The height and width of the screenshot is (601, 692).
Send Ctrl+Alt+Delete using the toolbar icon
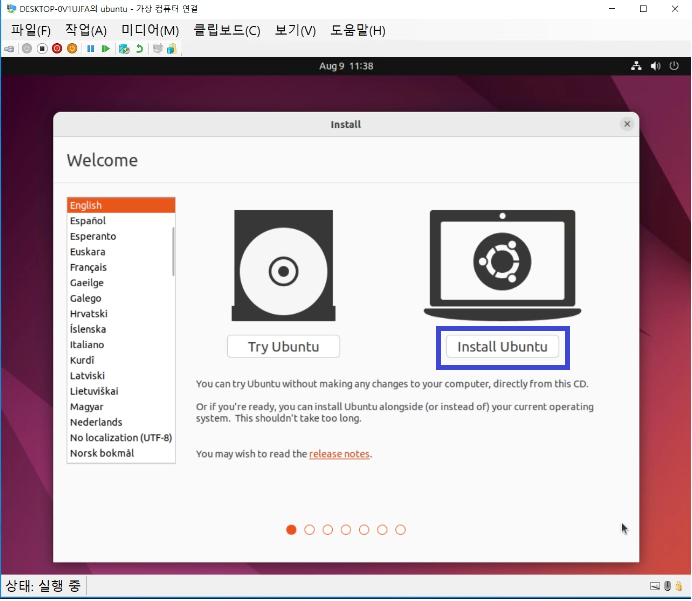9,49
